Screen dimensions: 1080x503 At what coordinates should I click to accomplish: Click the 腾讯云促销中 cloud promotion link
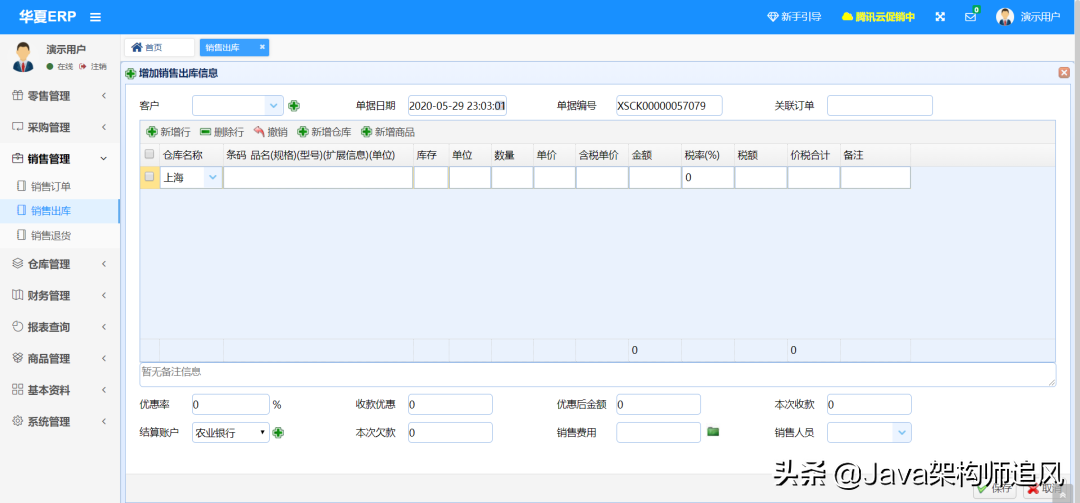point(878,17)
